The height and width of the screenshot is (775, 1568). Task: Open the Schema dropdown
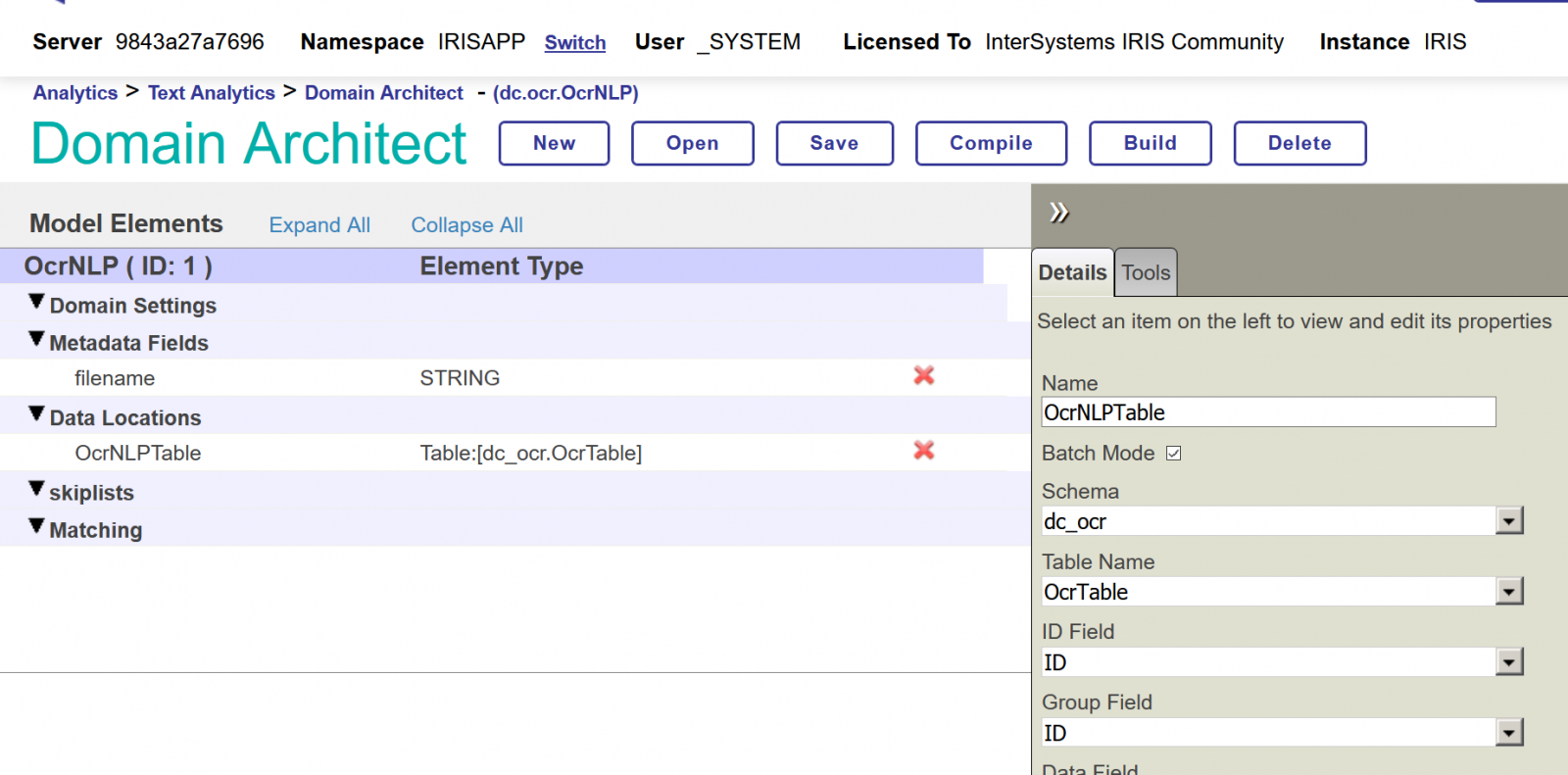pos(1509,521)
